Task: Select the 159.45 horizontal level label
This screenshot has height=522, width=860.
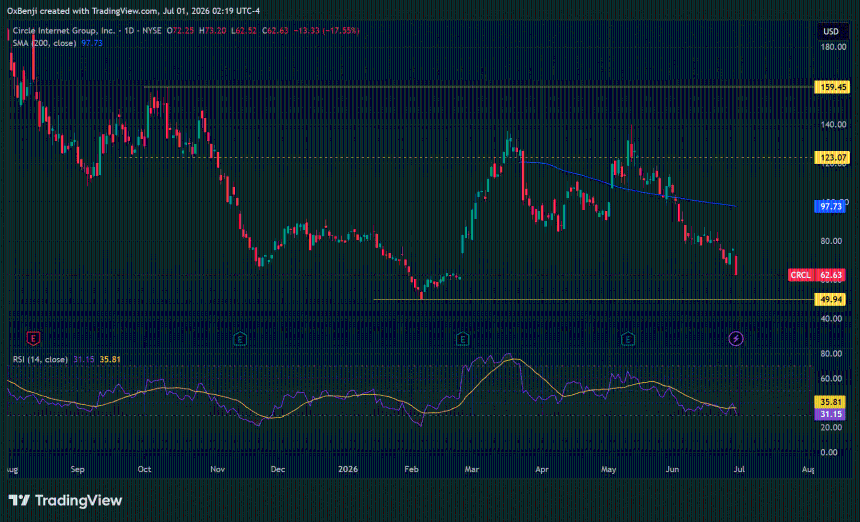Action: point(830,87)
